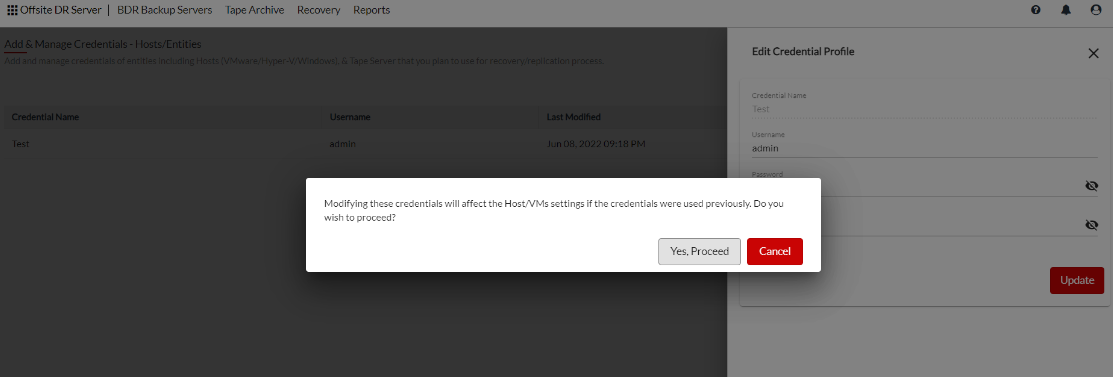Click into the Password field

pyautogui.click(x=916, y=187)
